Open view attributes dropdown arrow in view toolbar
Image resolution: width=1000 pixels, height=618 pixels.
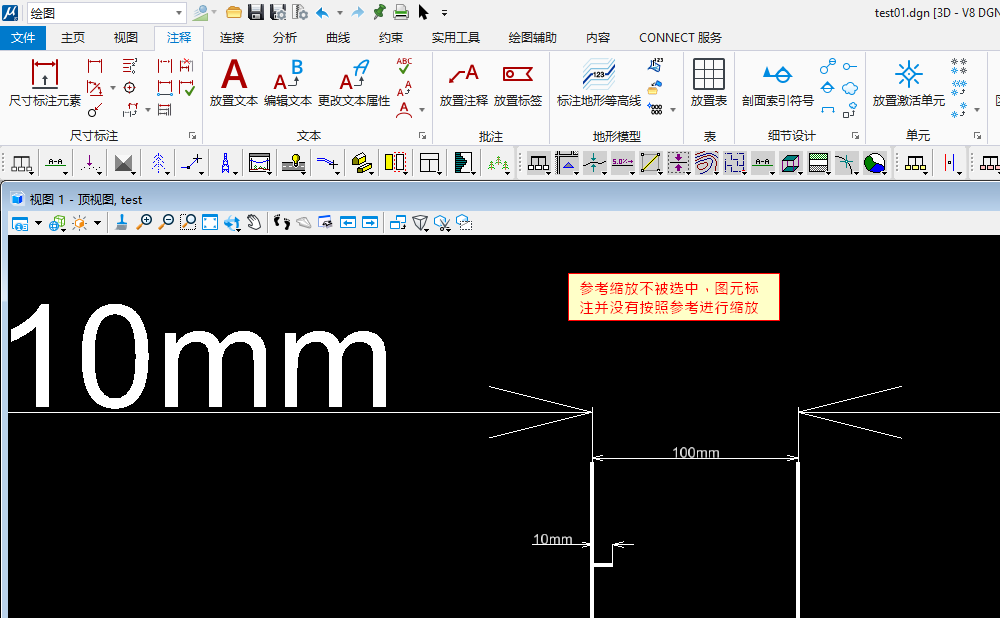[38, 223]
